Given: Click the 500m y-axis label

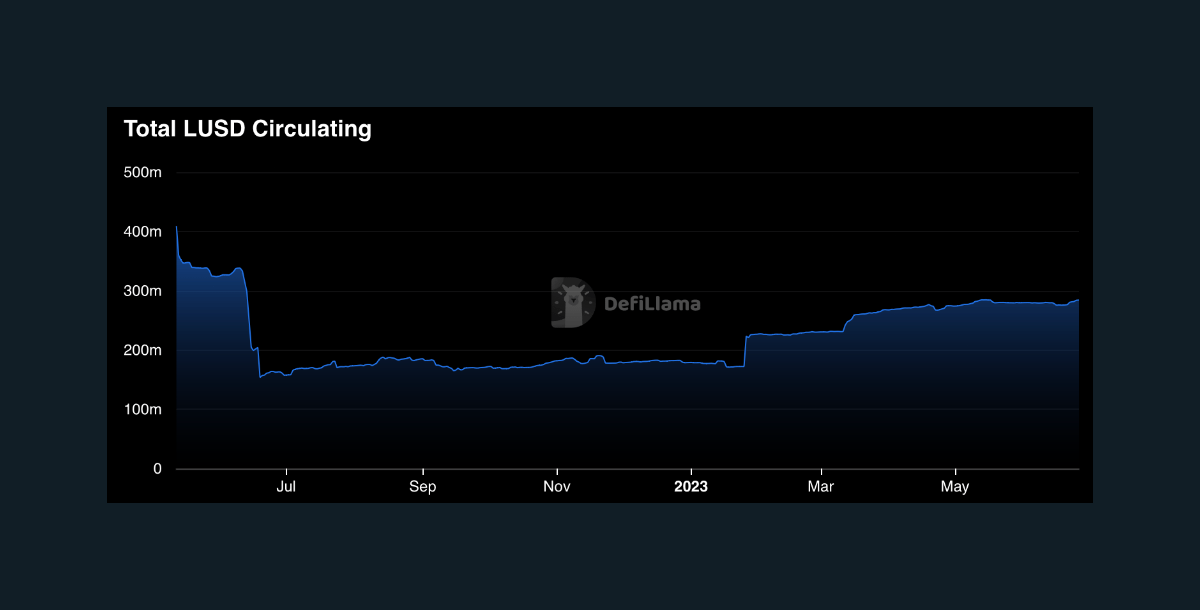Looking at the screenshot, I should click(x=142, y=173).
